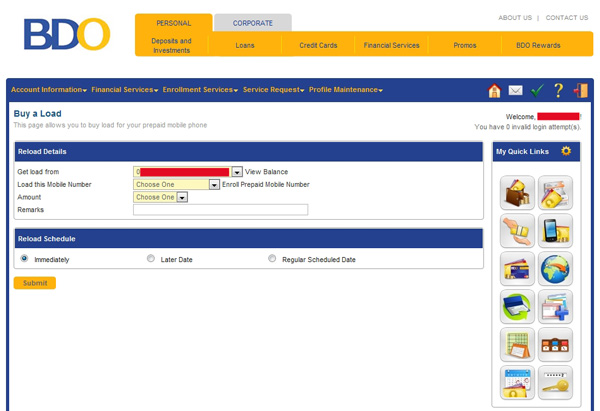
Task: Open Financial Services in orange bar
Action: (391, 46)
